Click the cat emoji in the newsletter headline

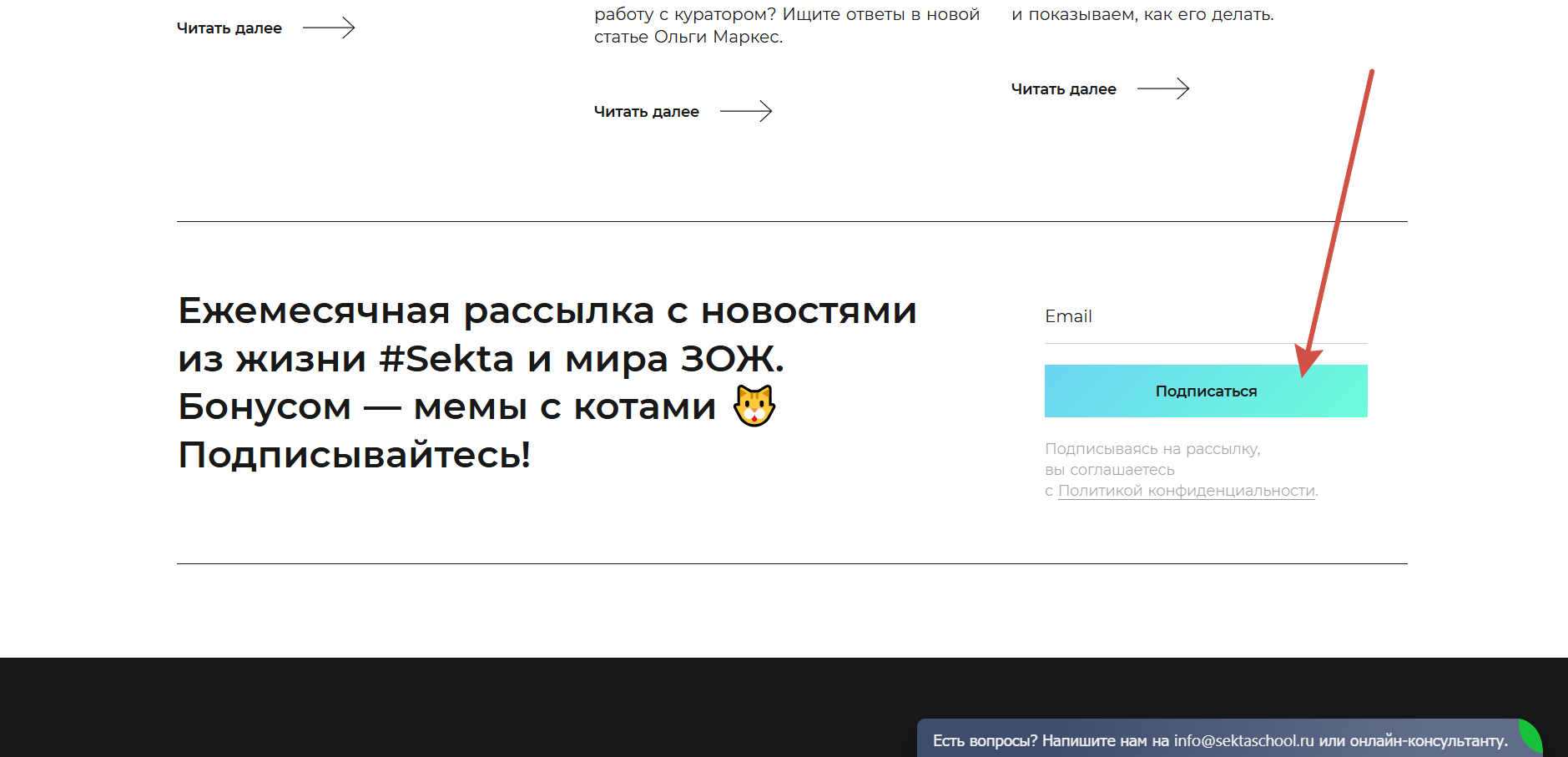coord(754,406)
